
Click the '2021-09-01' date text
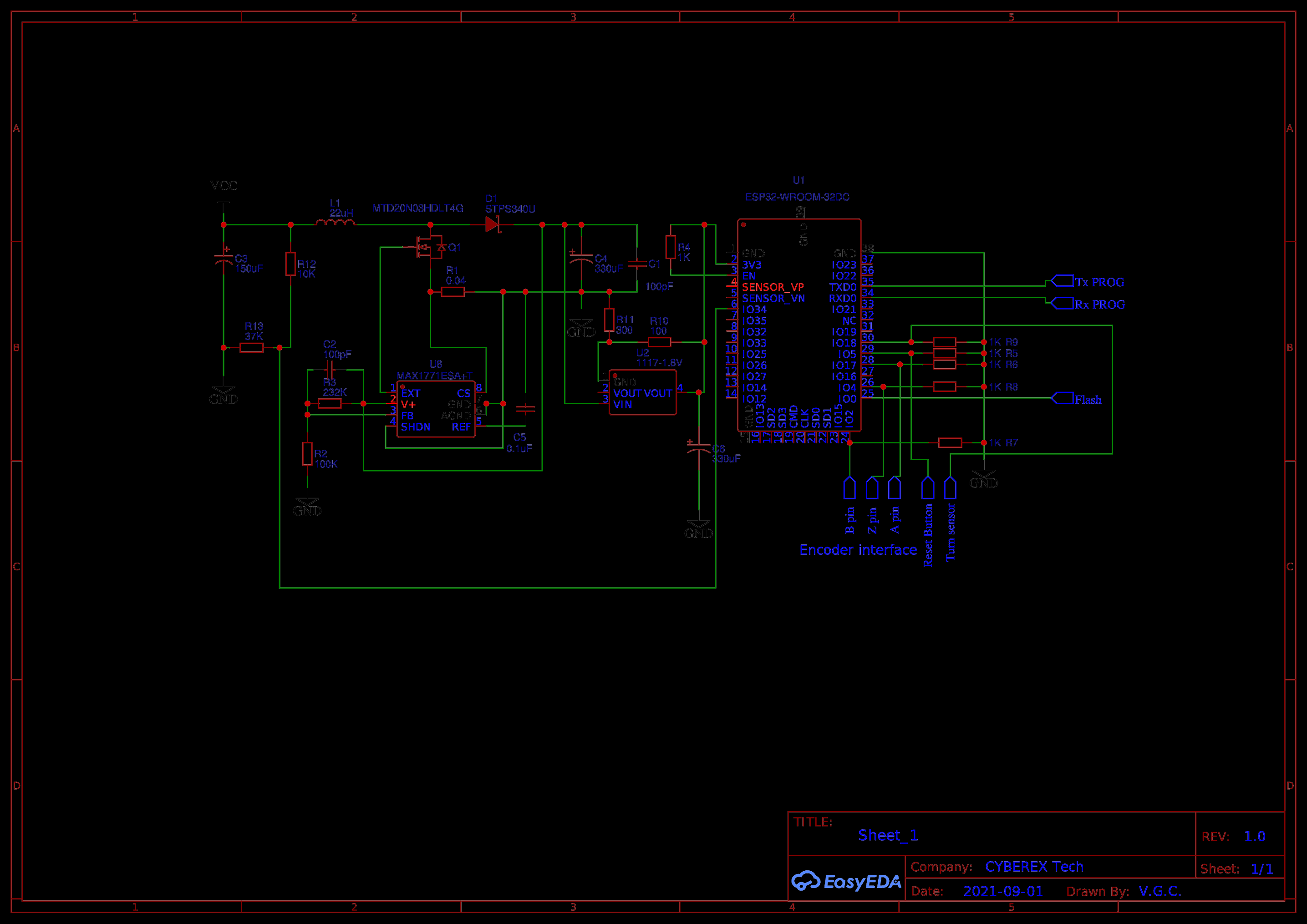click(x=1003, y=891)
